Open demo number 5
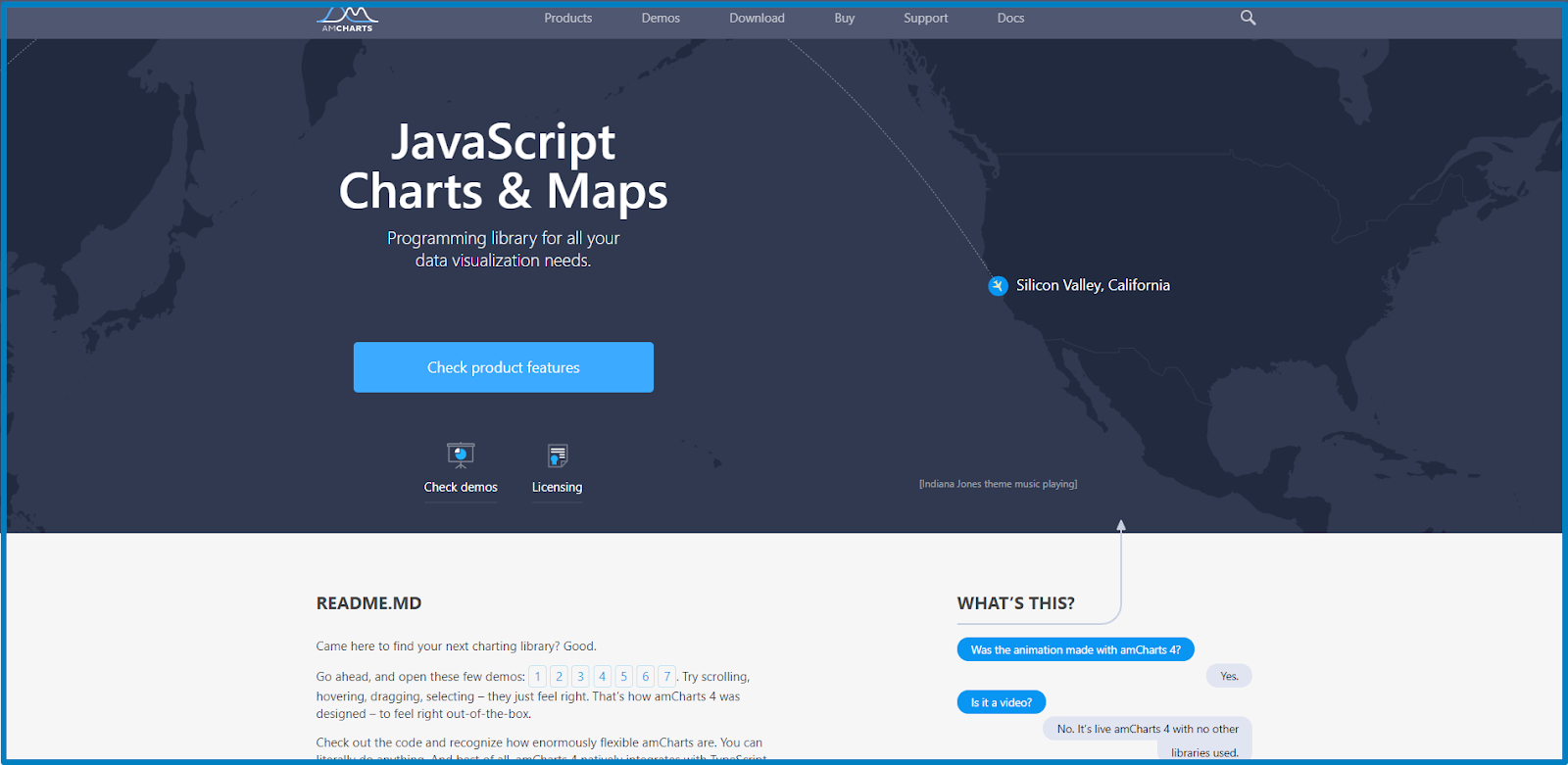Image resolution: width=1568 pixels, height=765 pixels. (624, 677)
